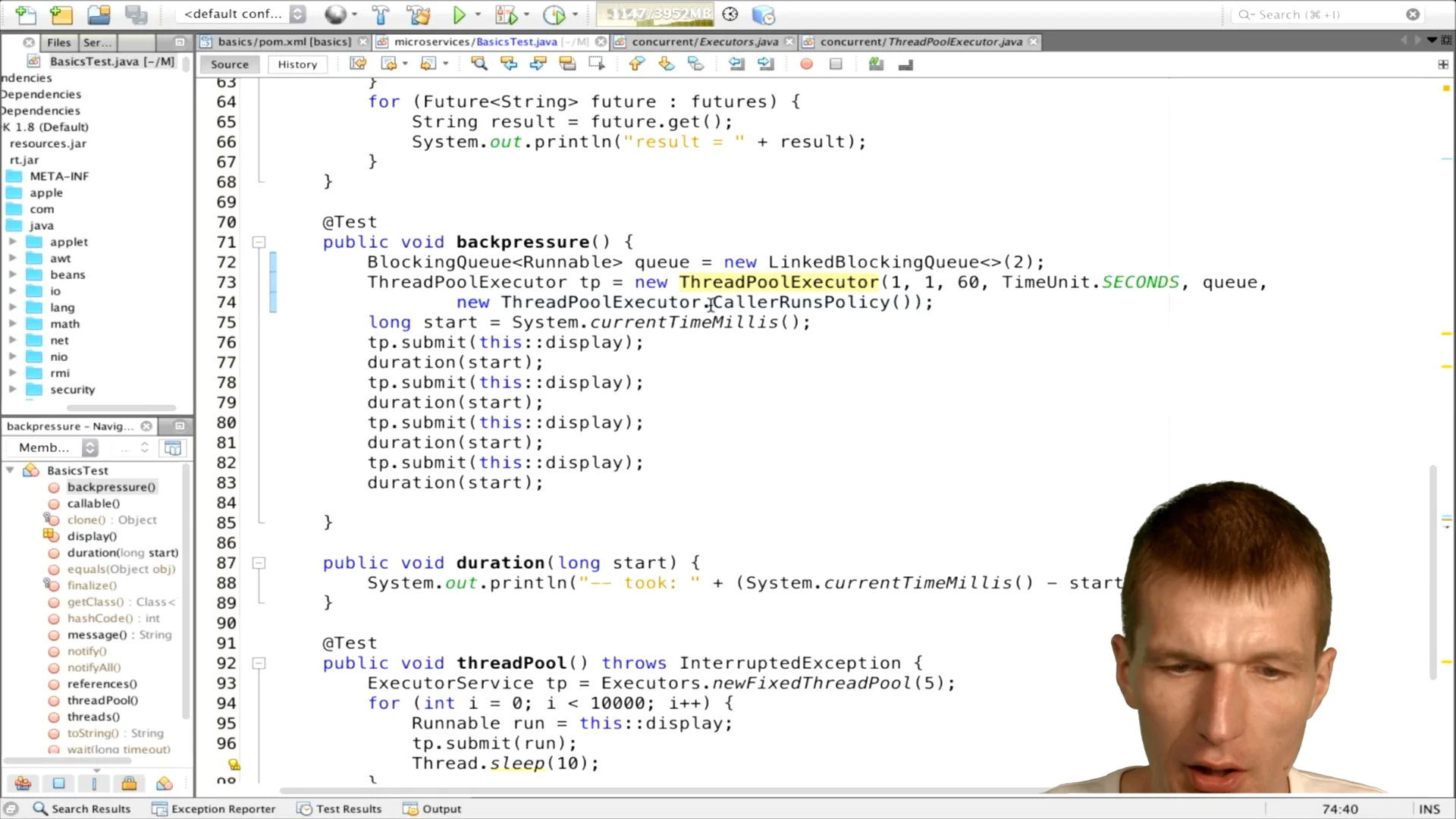Viewport: 1456px width, 819px height.
Task: Click the Clean and Build icon
Action: click(418, 14)
